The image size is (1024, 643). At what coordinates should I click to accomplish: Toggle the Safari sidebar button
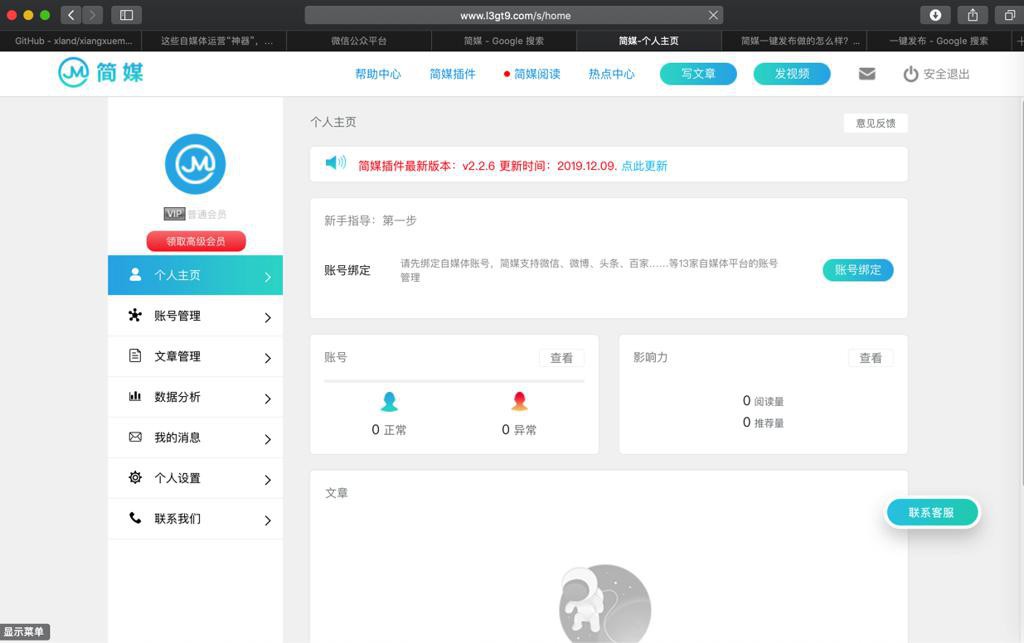[x=127, y=15]
